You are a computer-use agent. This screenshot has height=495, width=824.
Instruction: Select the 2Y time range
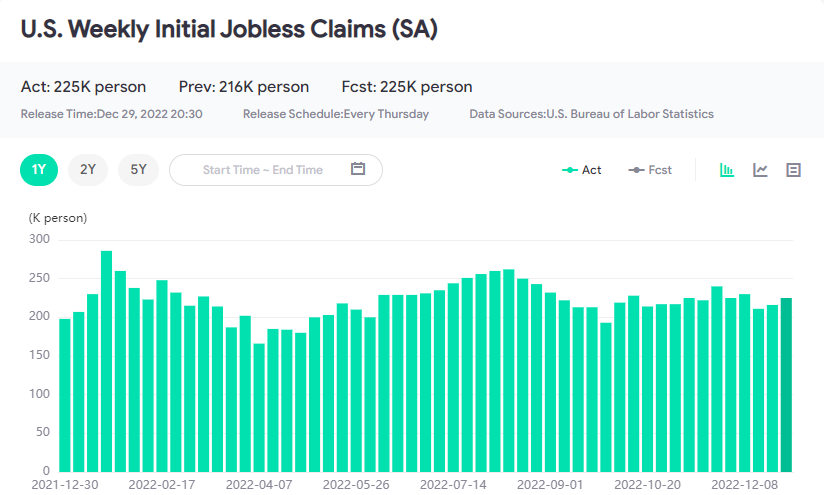[88, 169]
